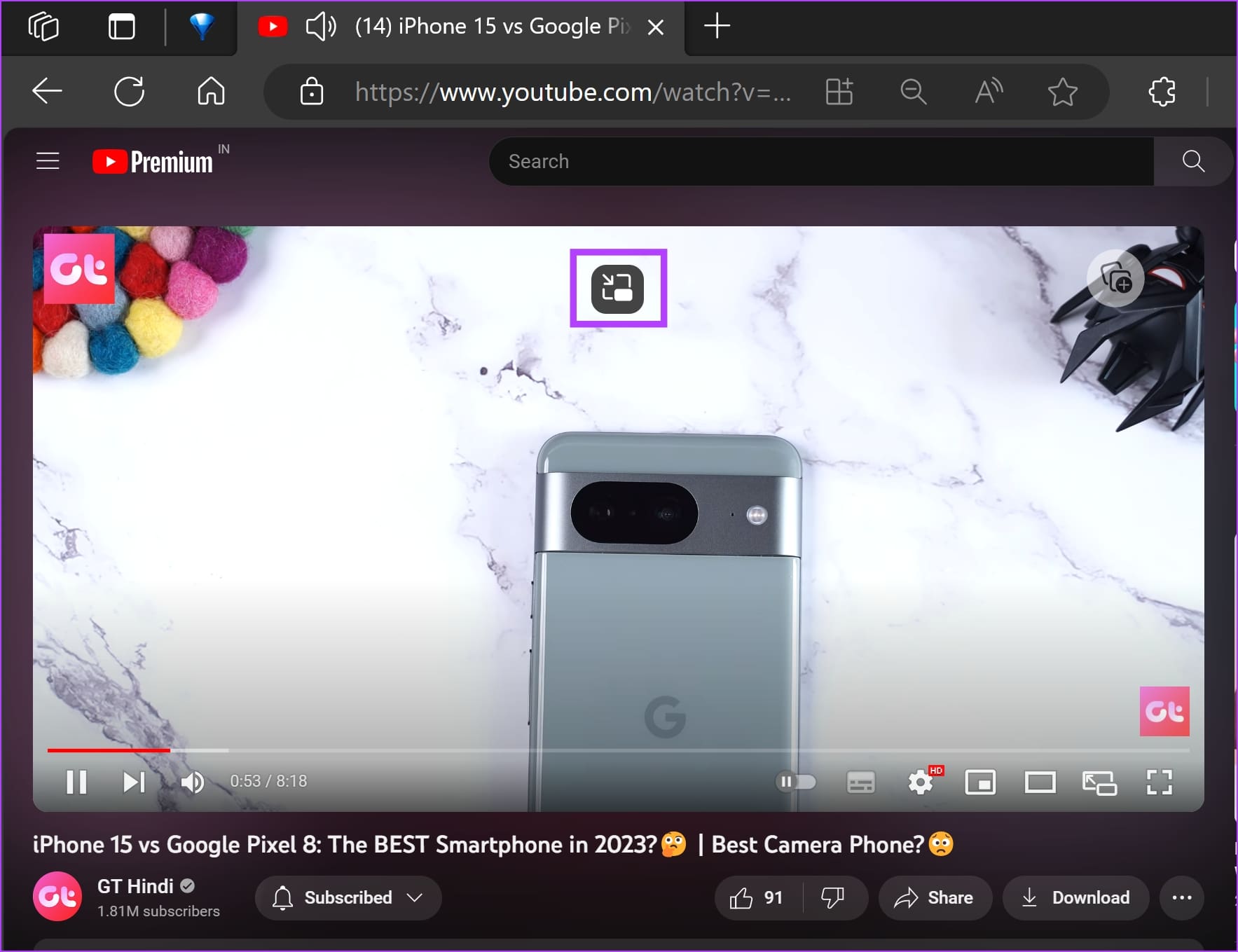1238x952 pixels.
Task: Go to the browser home page
Action: 211,91
